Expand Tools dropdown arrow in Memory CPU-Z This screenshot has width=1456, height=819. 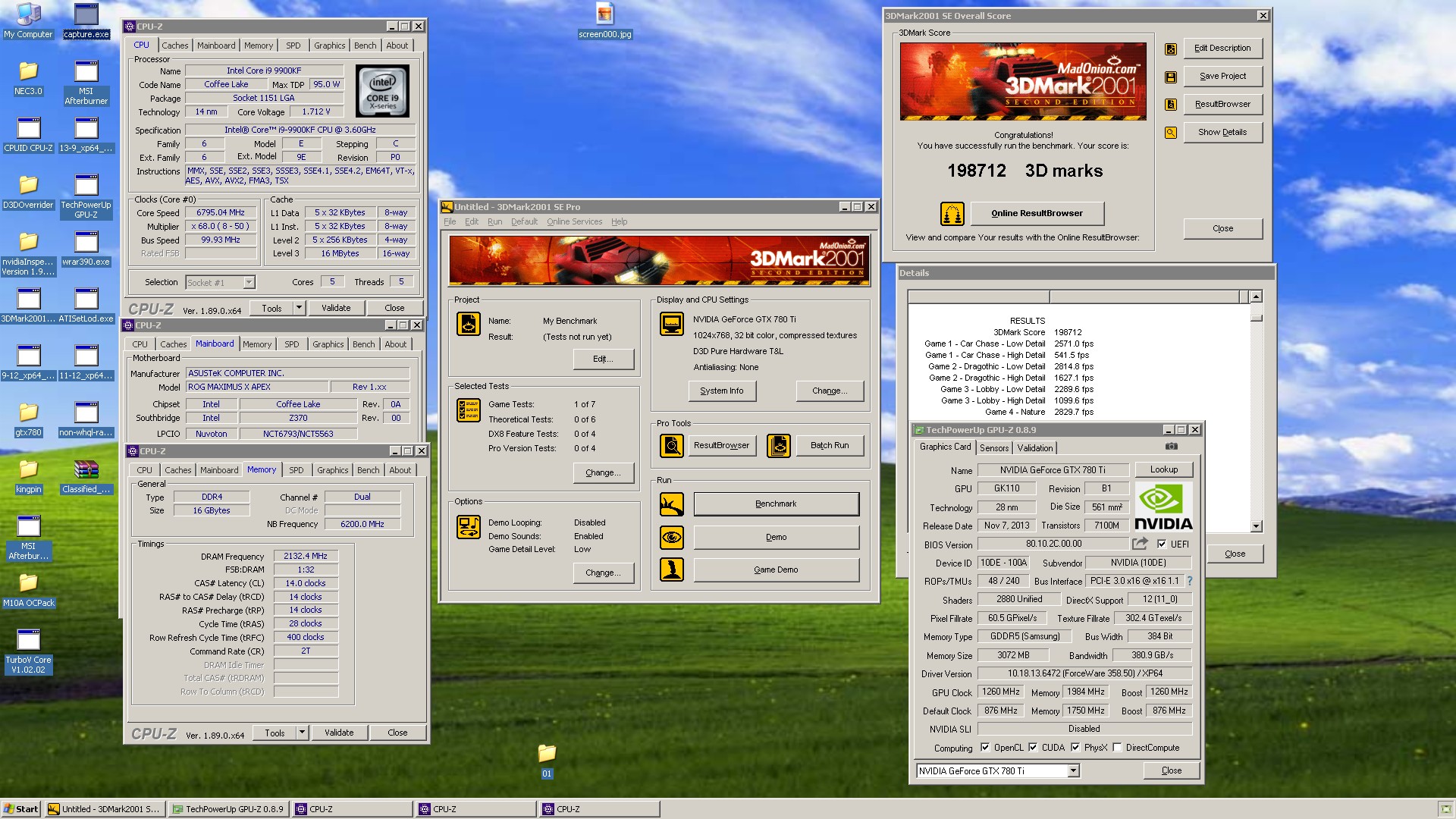click(303, 733)
